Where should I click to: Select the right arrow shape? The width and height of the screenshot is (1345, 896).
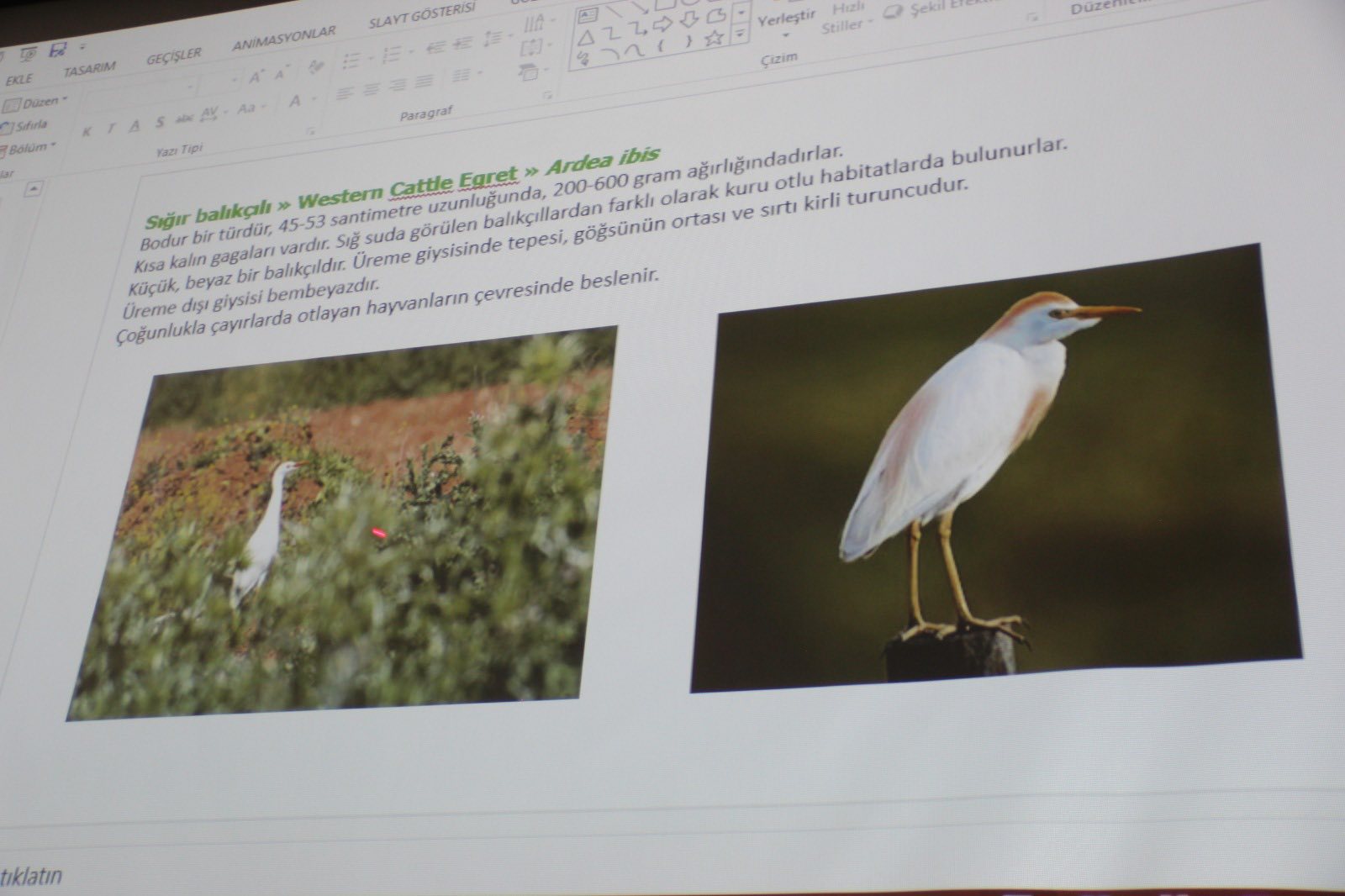[x=662, y=25]
